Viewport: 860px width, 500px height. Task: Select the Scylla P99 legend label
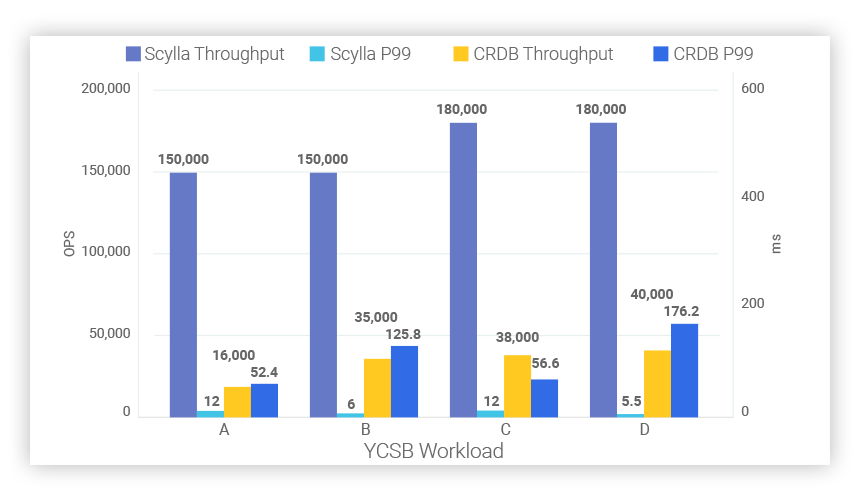point(370,54)
